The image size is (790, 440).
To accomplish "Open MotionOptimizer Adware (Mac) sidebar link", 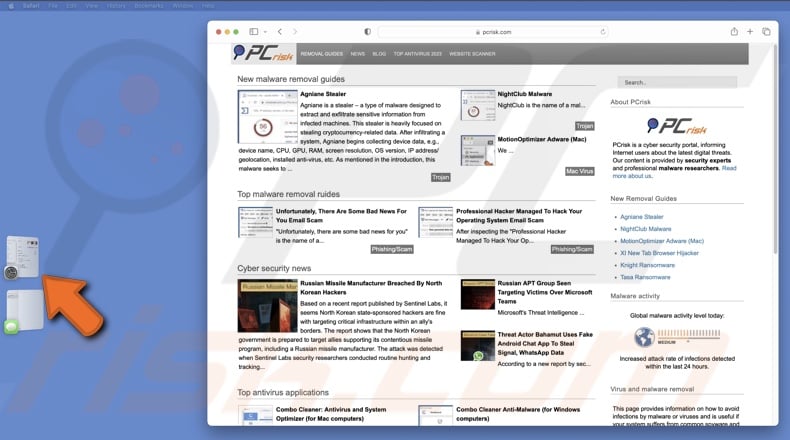I will (662, 241).
